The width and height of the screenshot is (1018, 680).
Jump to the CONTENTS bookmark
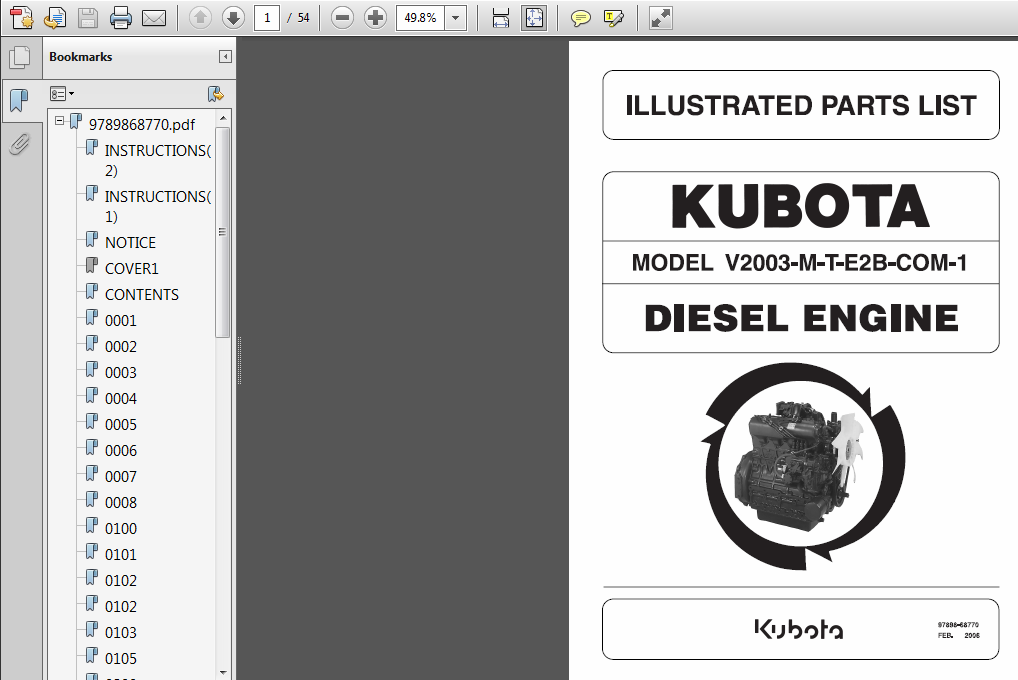click(x=142, y=294)
